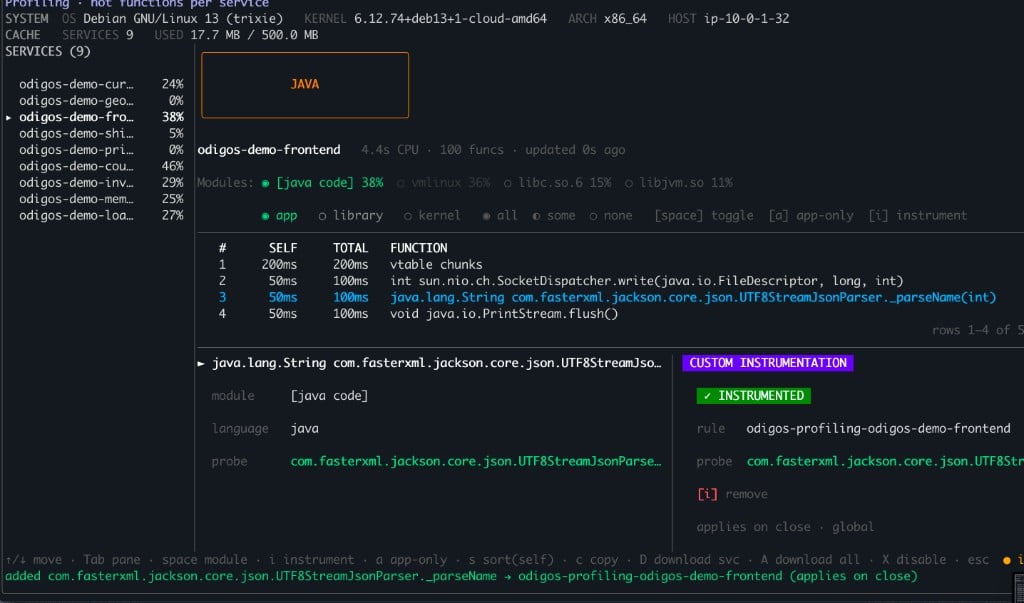
Task: Click the CUSTOM INSTRUMENTATION badge
Action: (x=767, y=363)
